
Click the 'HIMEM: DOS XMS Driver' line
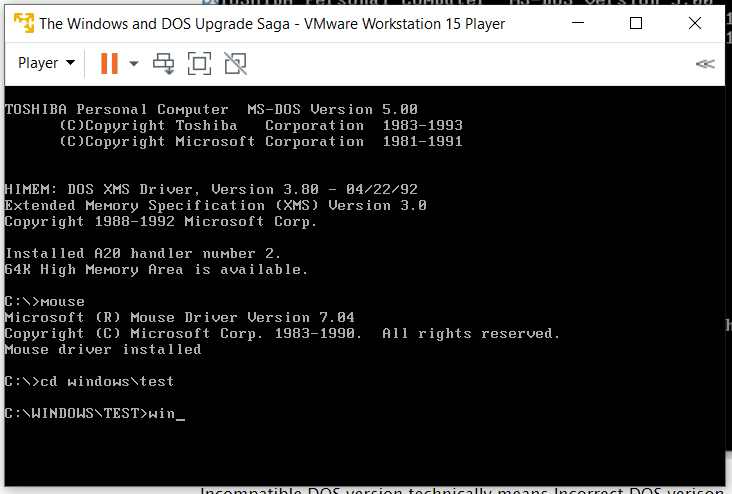211,189
